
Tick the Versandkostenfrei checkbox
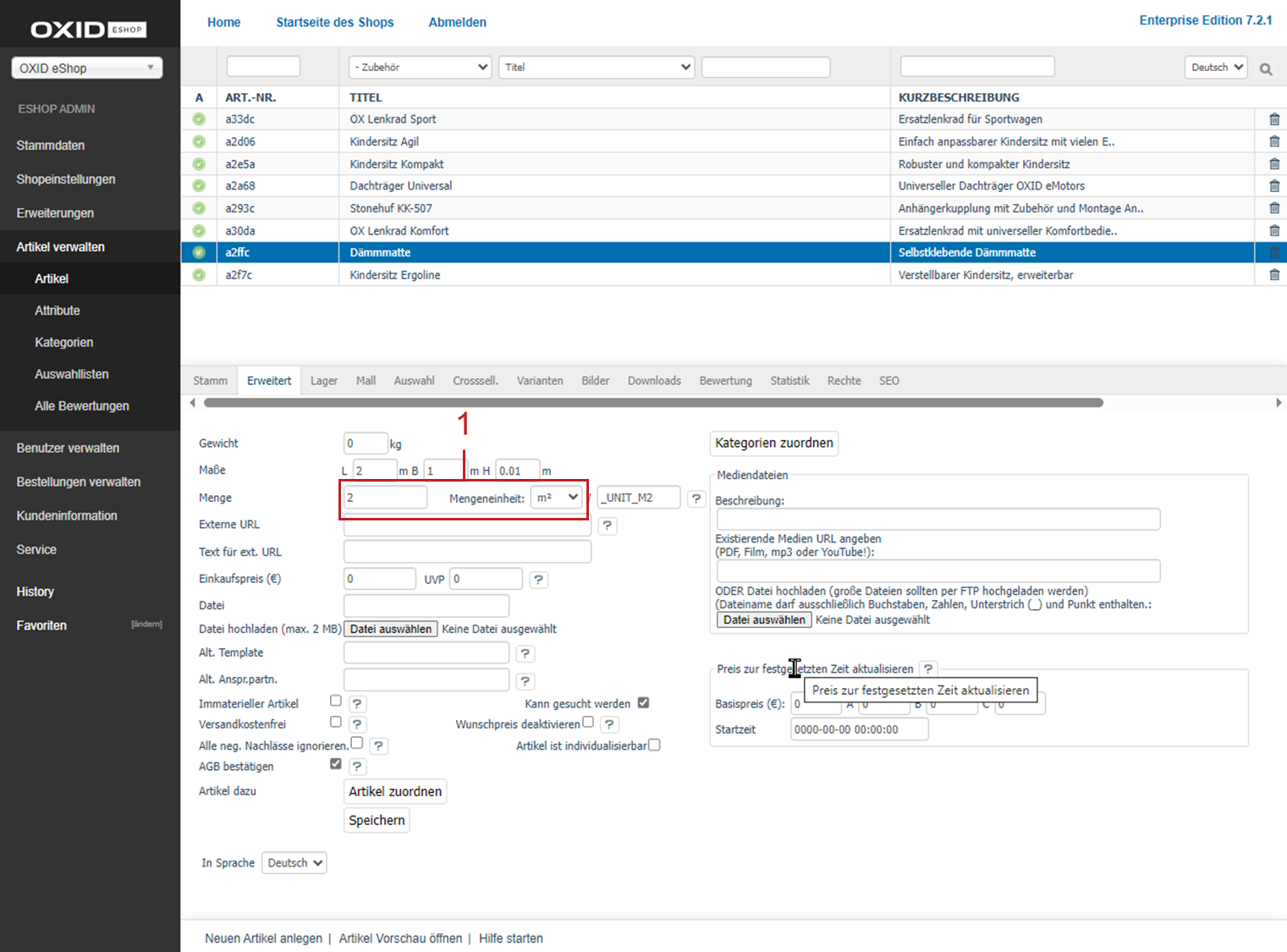[336, 723]
